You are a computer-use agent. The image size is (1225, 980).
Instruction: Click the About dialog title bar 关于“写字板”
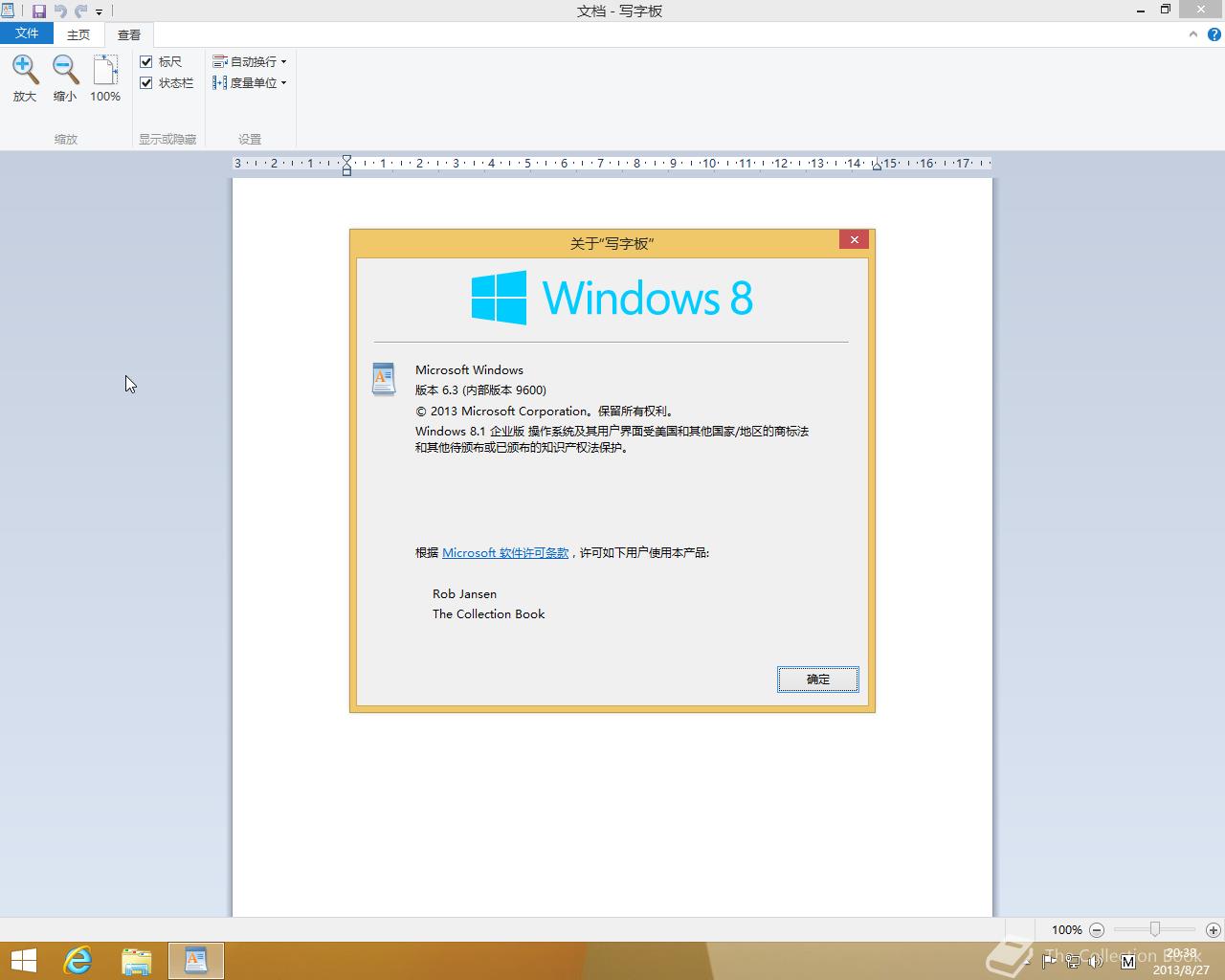pyautogui.click(x=612, y=243)
